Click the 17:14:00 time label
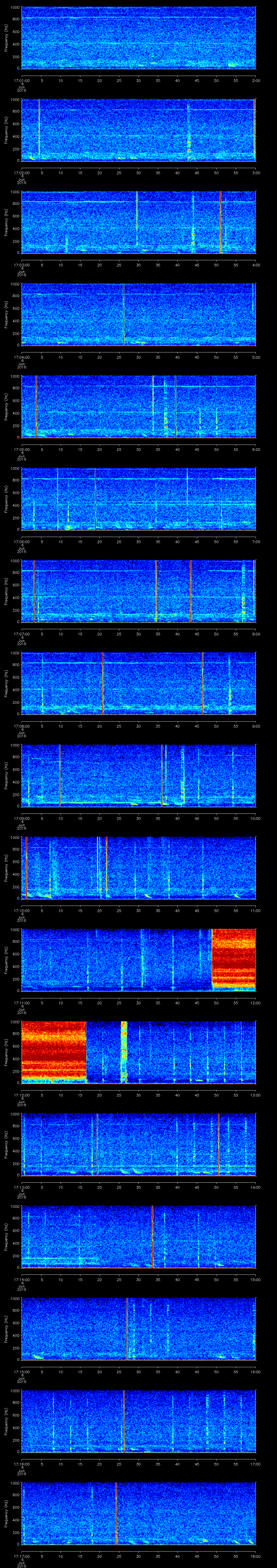This screenshot has height=1568, width=277. point(21,1279)
